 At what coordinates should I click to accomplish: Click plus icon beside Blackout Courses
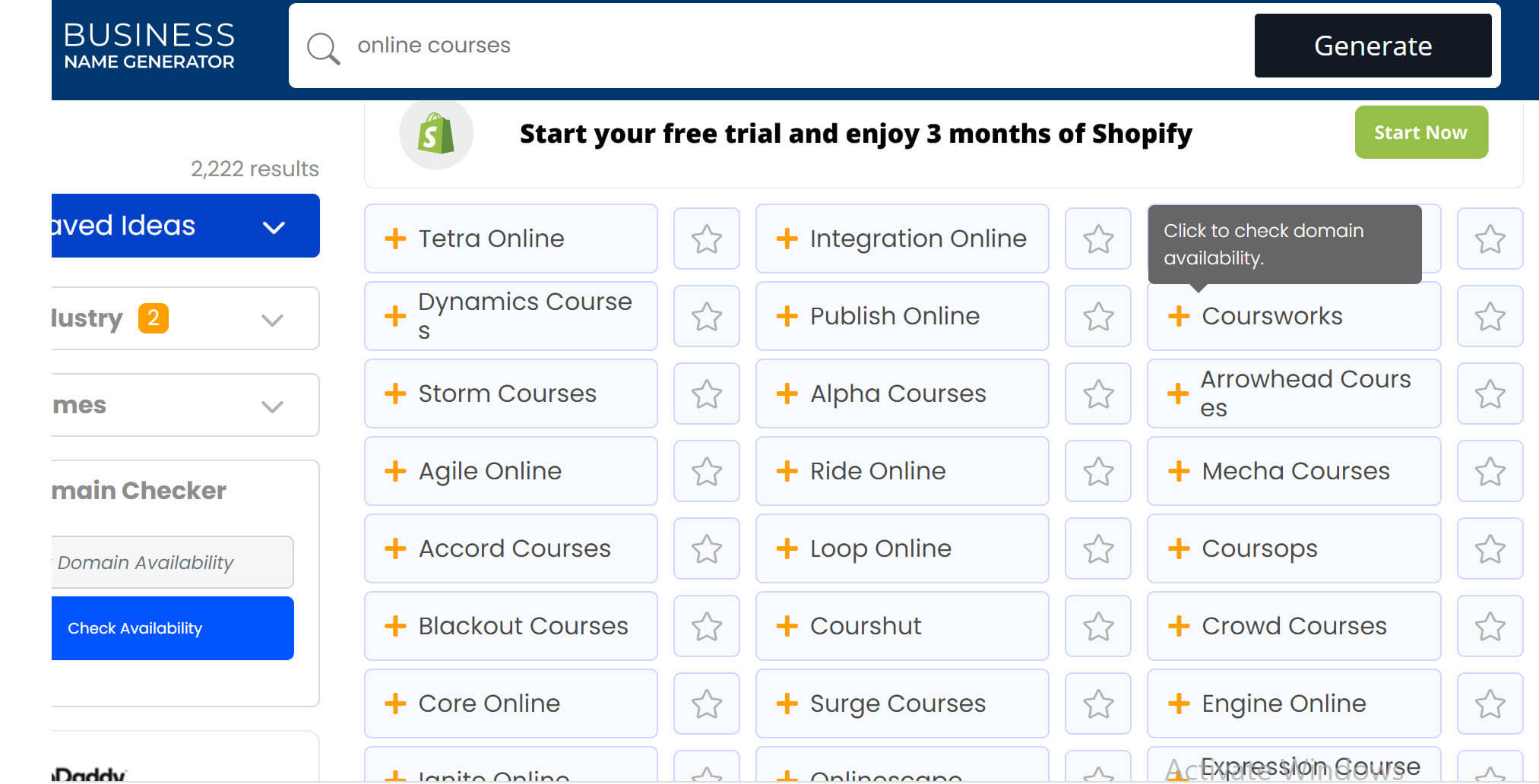tap(395, 626)
